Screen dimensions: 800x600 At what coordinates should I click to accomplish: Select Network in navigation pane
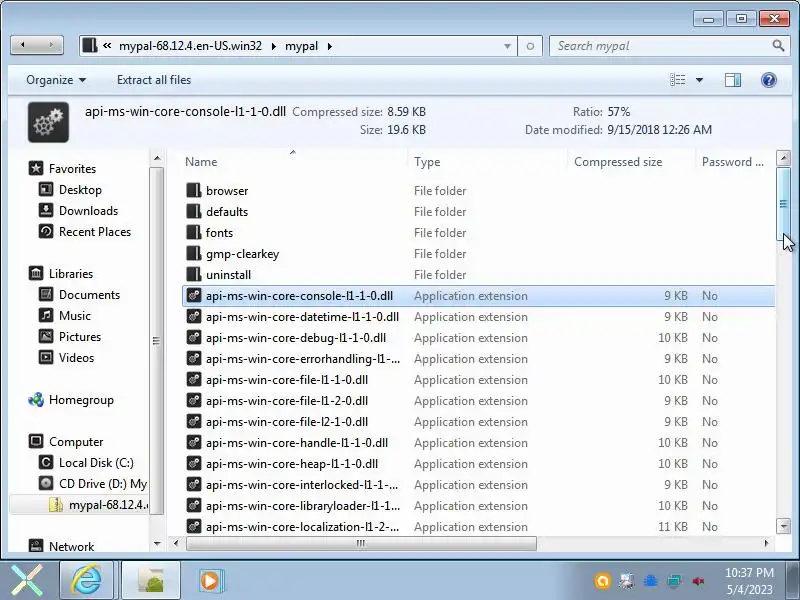(x=71, y=546)
